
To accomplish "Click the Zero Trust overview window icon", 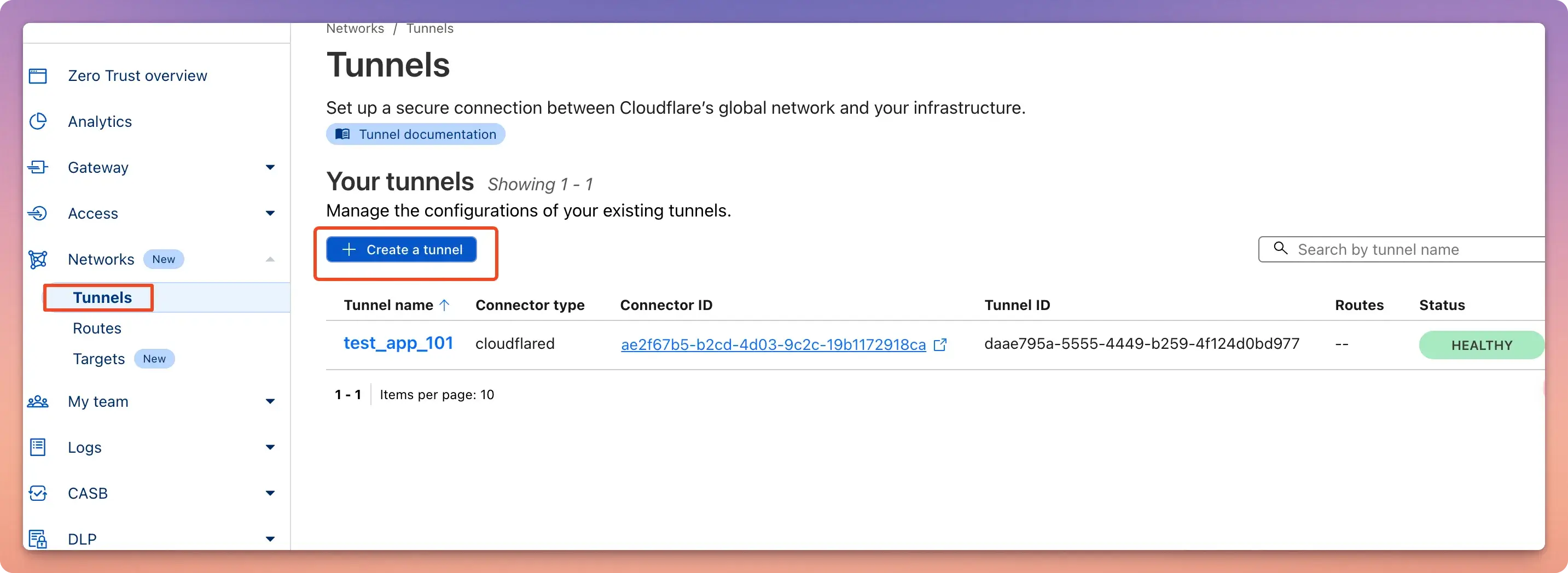I will tap(38, 76).
